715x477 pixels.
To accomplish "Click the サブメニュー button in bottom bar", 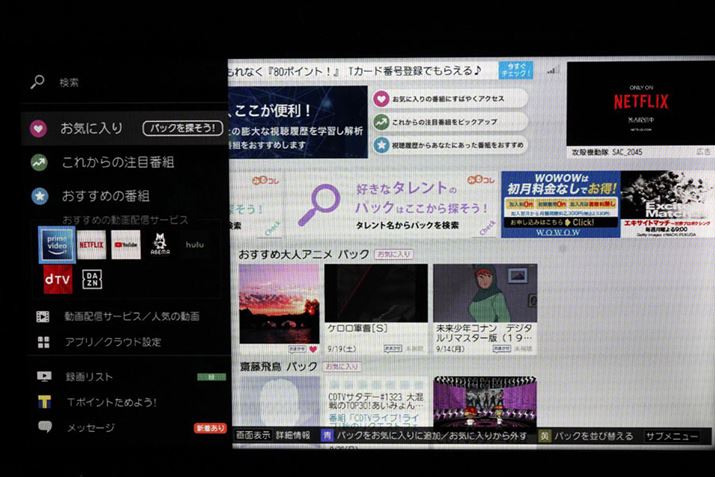I will coord(671,437).
